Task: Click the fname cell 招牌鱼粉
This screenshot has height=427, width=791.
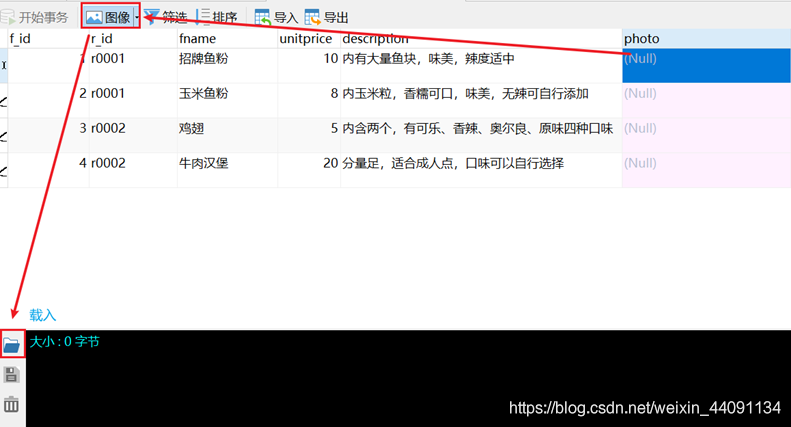Action: [x=228, y=66]
